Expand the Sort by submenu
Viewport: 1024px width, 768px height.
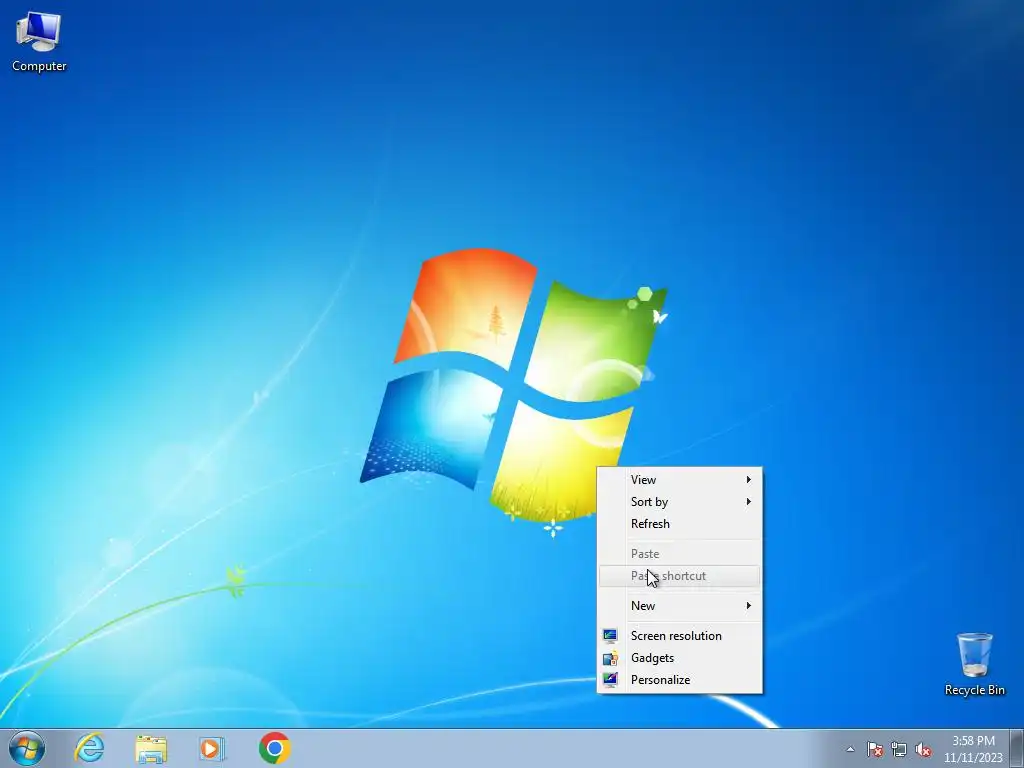click(x=680, y=502)
